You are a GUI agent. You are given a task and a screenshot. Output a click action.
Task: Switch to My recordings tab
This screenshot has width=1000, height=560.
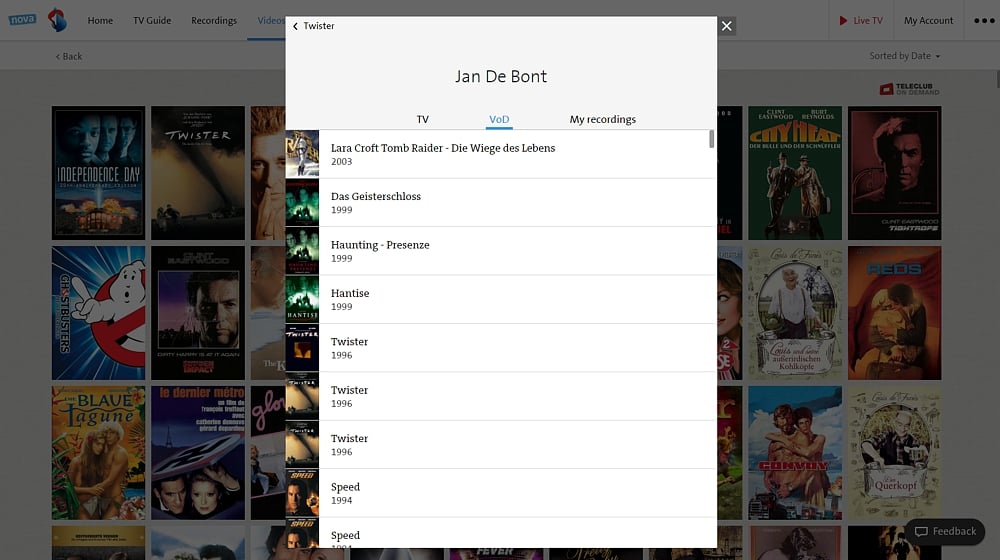click(x=602, y=119)
